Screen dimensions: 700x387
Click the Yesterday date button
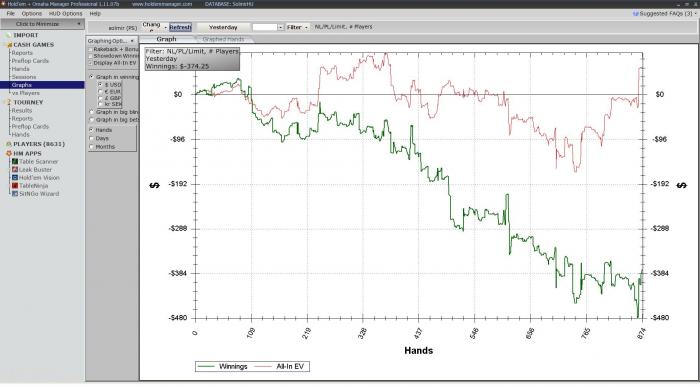pos(223,27)
